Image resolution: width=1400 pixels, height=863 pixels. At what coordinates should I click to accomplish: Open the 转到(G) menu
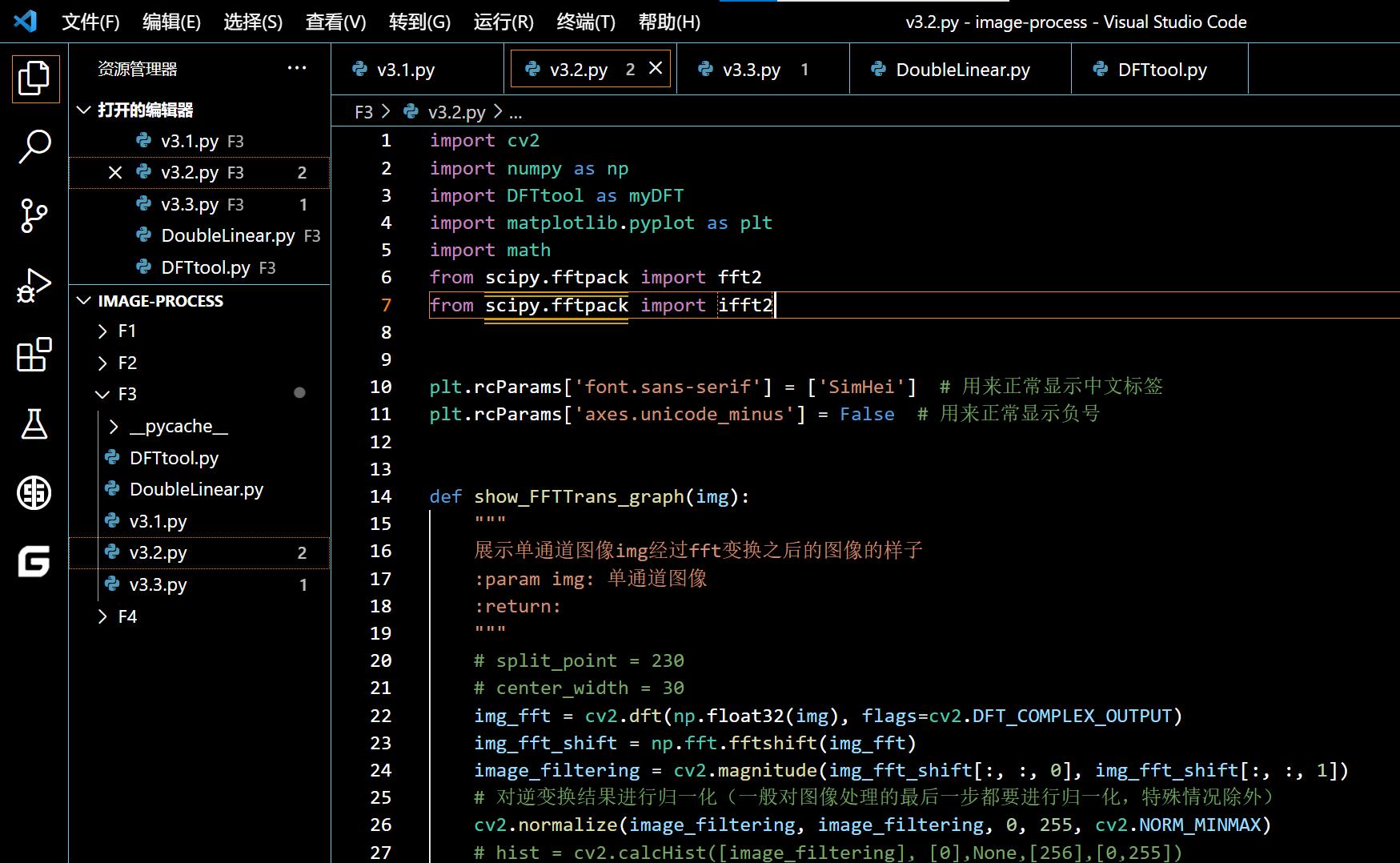click(x=419, y=22)
